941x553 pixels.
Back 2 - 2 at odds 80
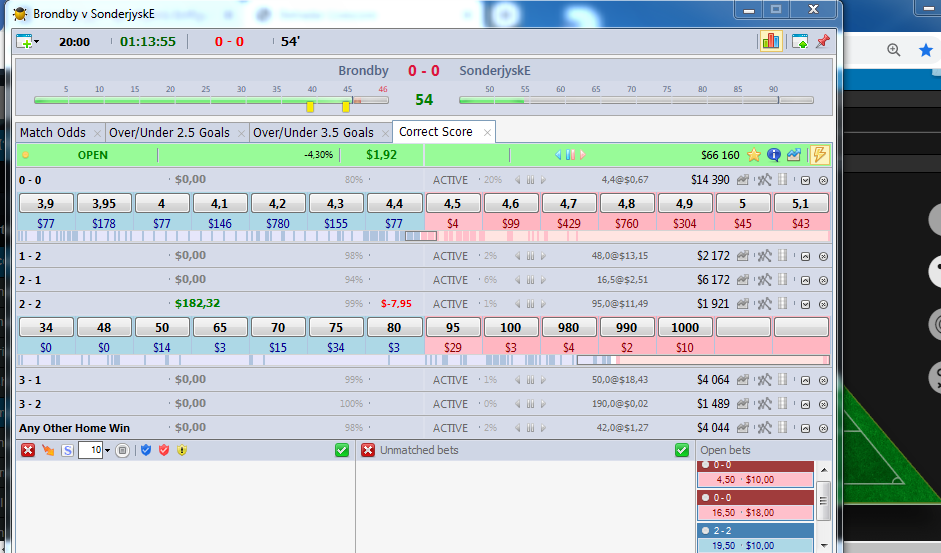pos(394,327)
